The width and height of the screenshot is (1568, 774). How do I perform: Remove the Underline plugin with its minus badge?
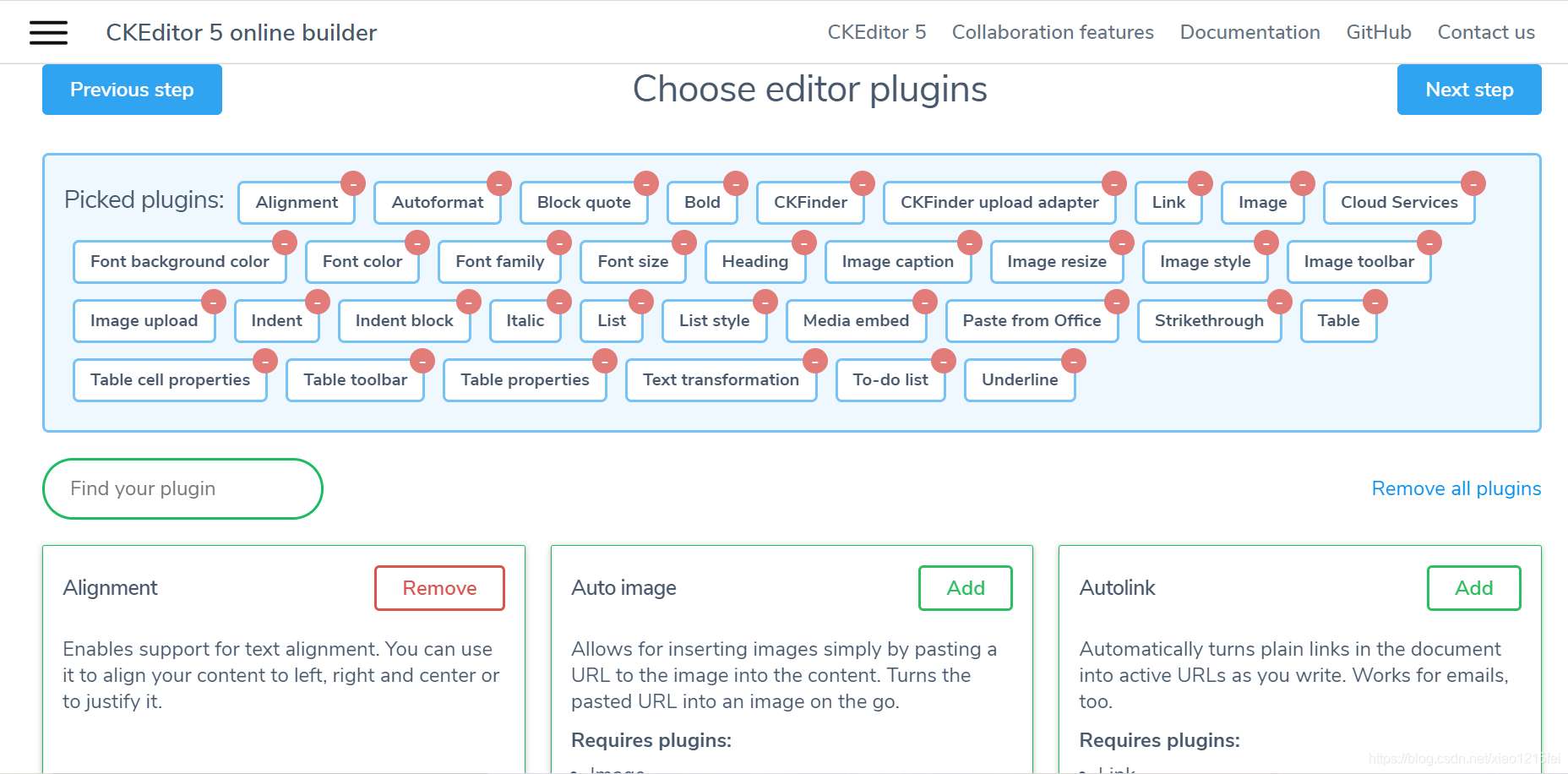1073,360
